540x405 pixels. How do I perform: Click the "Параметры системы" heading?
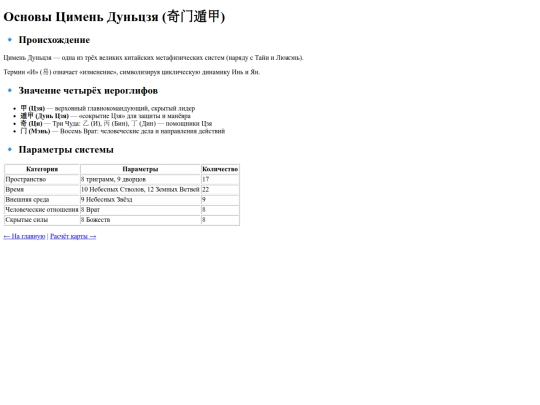pos(66,149)
